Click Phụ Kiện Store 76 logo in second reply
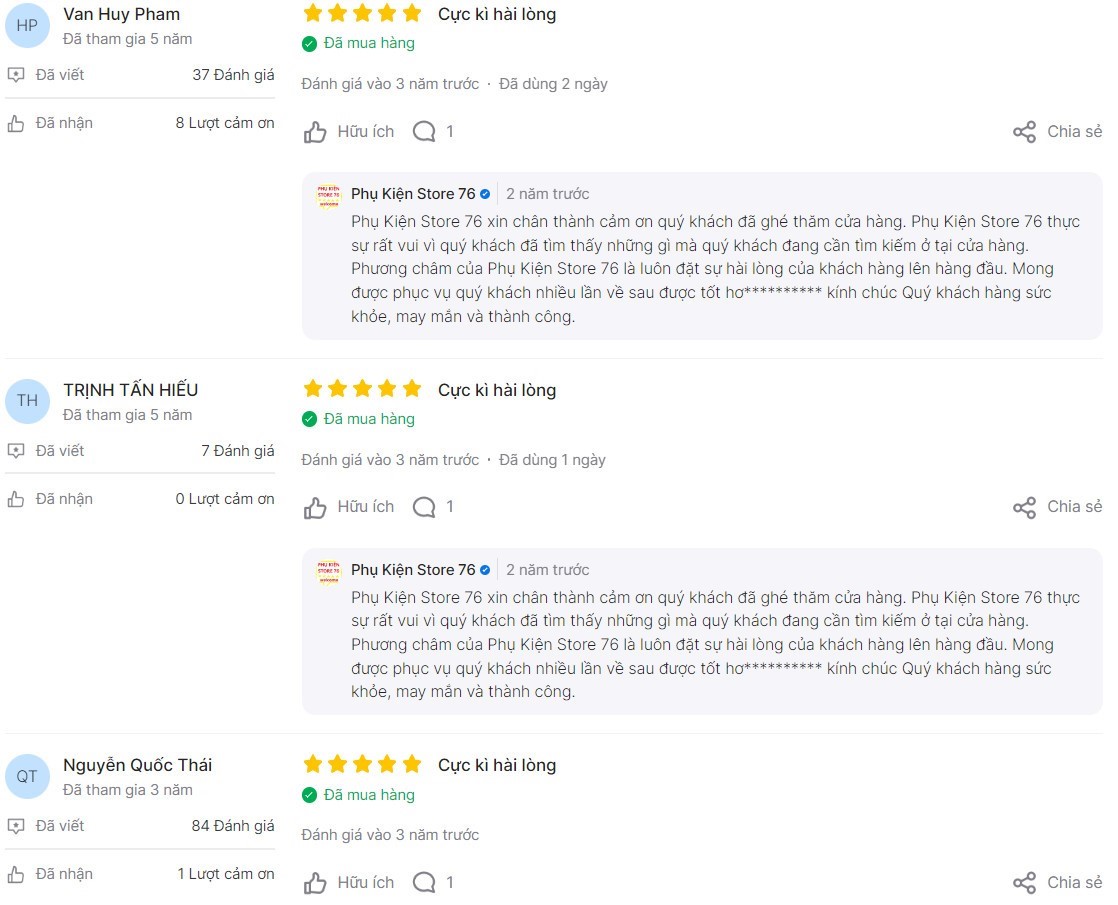1118x905 pixels. coord(328,571)
